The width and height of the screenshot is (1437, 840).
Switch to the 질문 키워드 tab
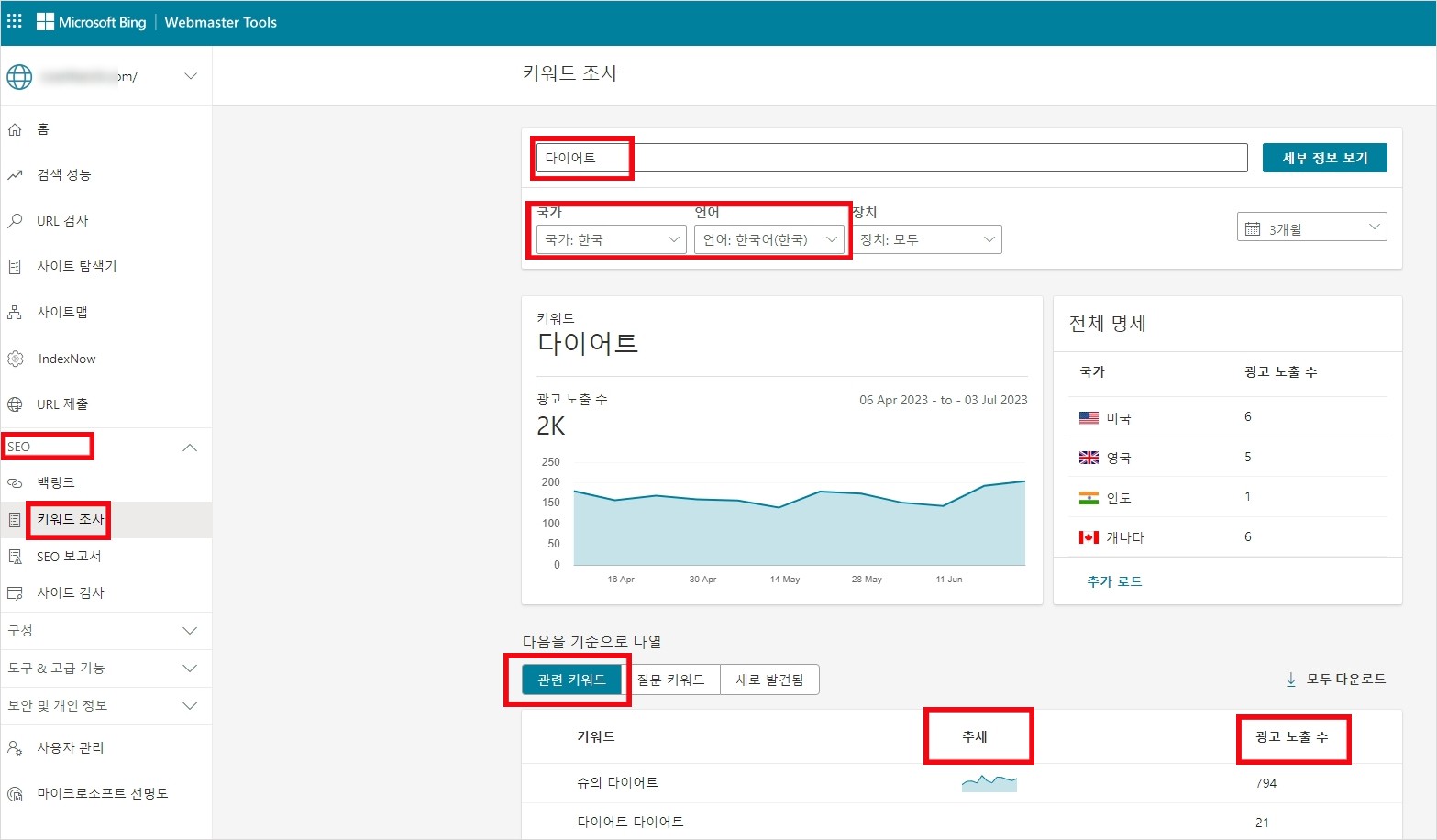(x=674, y=679)
